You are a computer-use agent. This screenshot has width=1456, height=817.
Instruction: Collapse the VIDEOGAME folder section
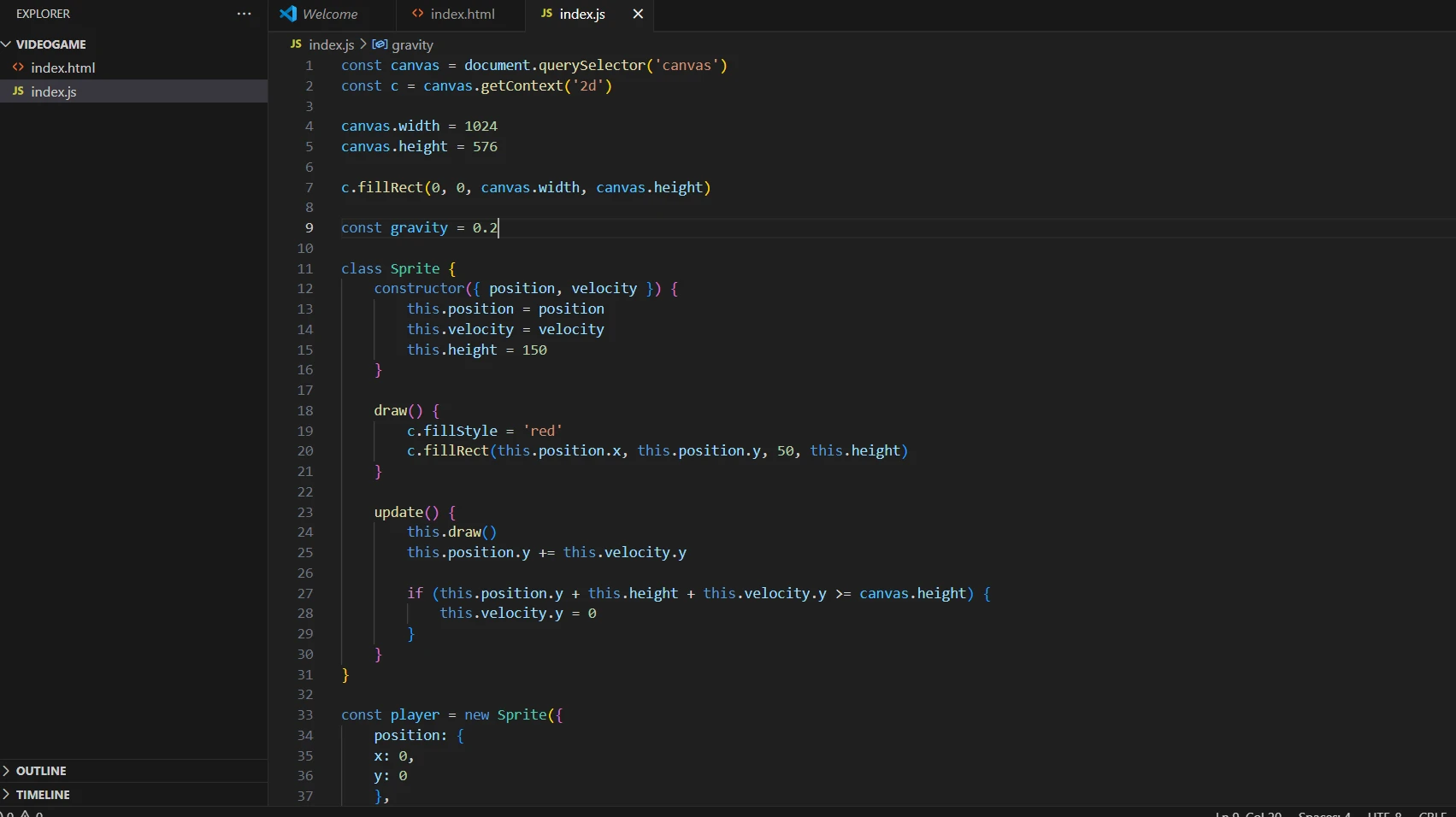coord(7,44)
